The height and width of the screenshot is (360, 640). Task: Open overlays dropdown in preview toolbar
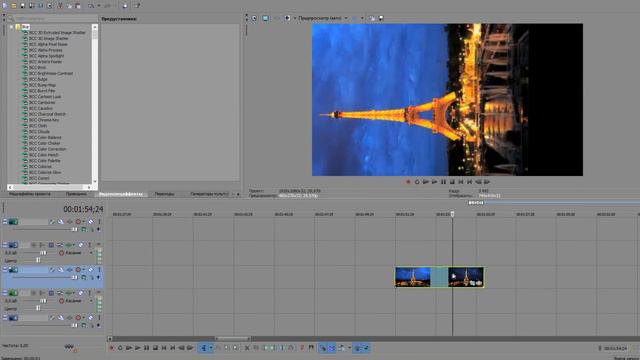tap(362, 18)
